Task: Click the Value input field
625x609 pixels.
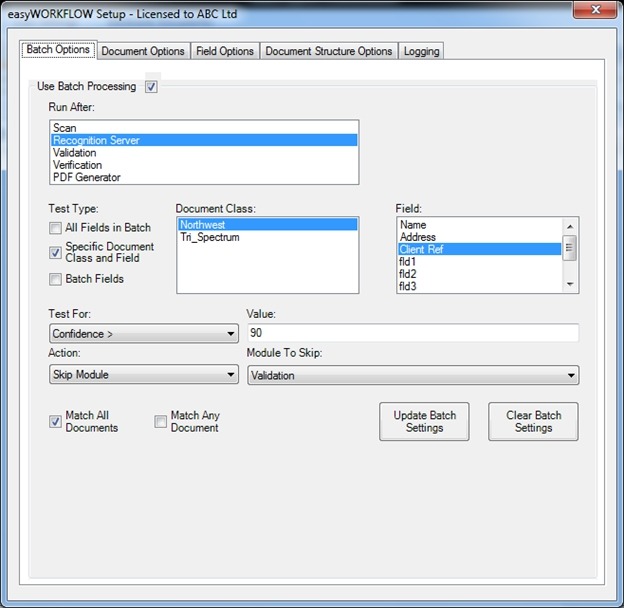Action: click(413, 333)
